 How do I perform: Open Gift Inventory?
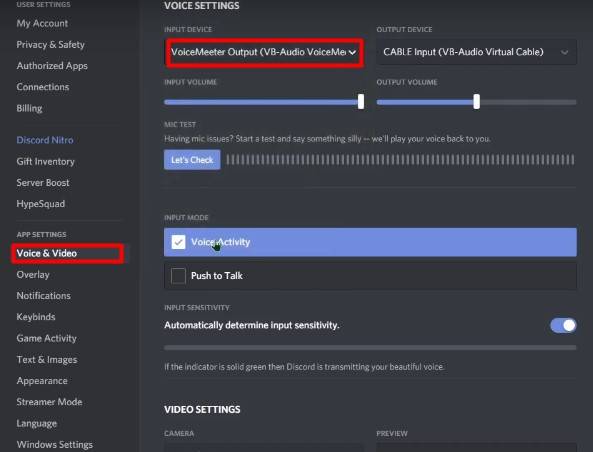45,162
